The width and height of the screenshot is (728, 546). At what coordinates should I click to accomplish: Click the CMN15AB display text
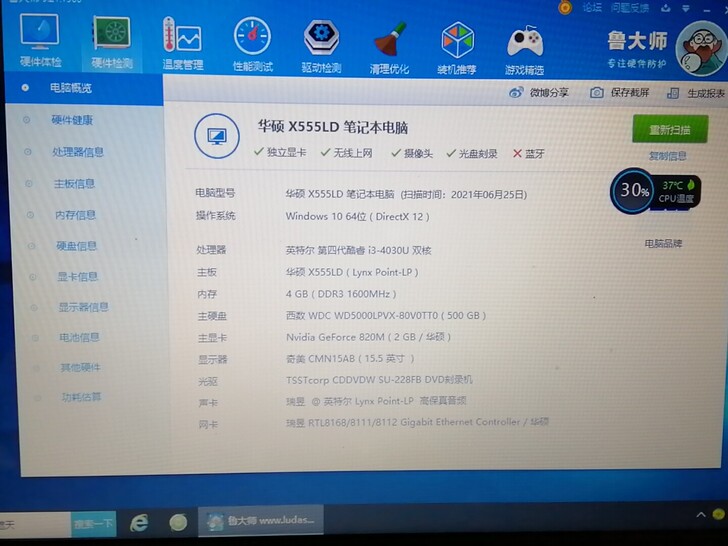pyautogui.click(x=350, y=359)
